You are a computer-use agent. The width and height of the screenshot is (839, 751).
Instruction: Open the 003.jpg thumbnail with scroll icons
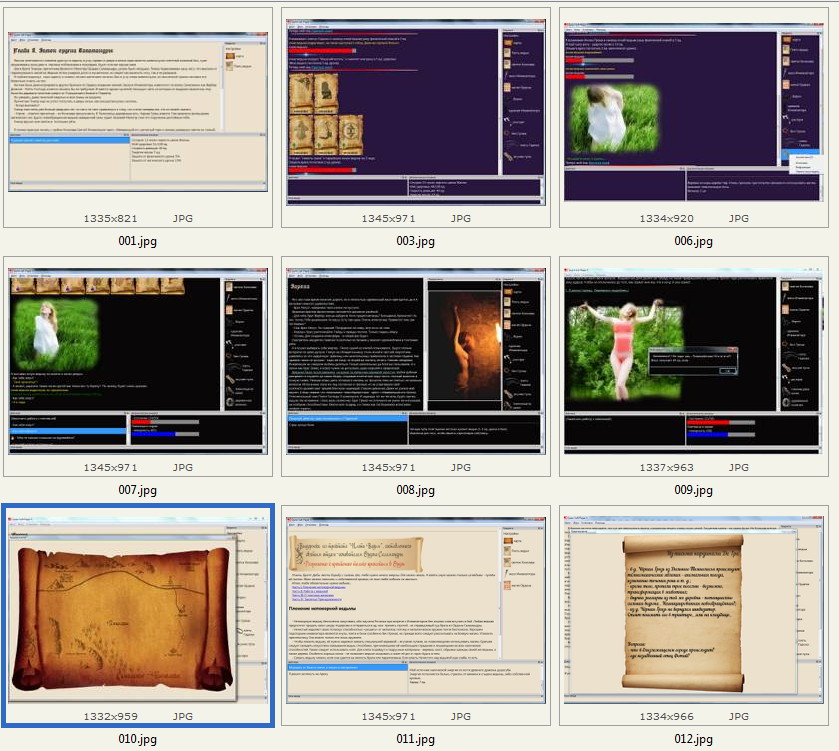tap(415, 111)
